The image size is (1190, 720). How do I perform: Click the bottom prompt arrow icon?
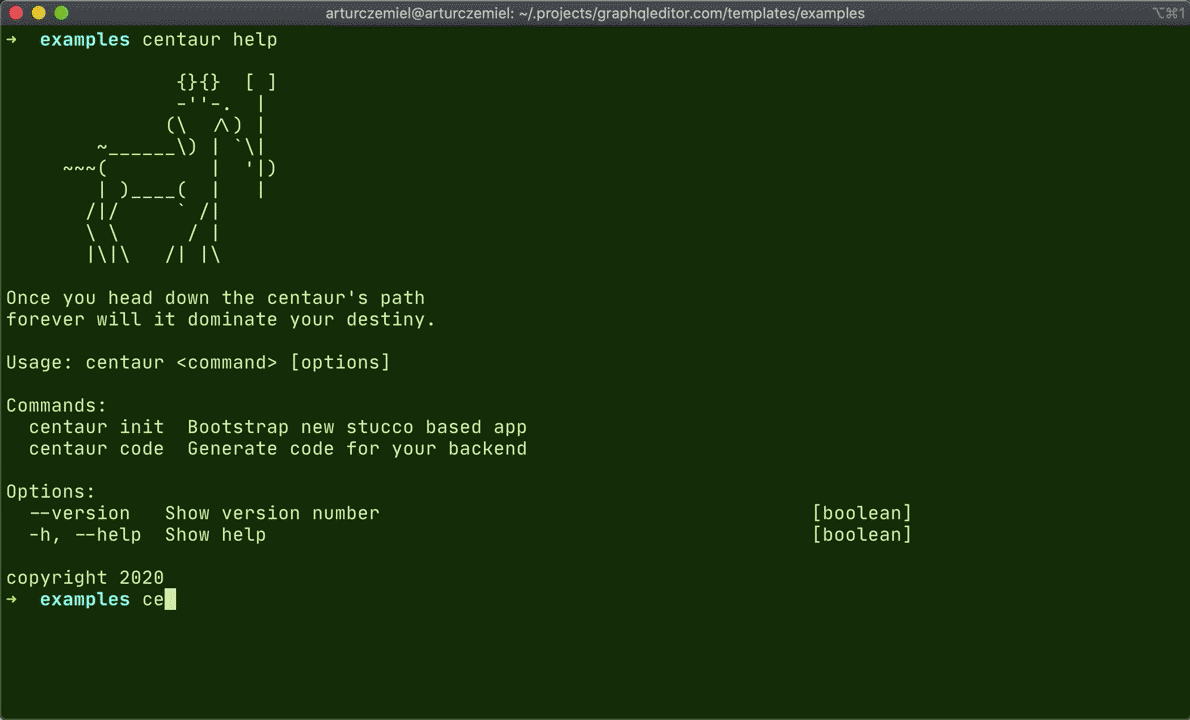tap(11, 599)
